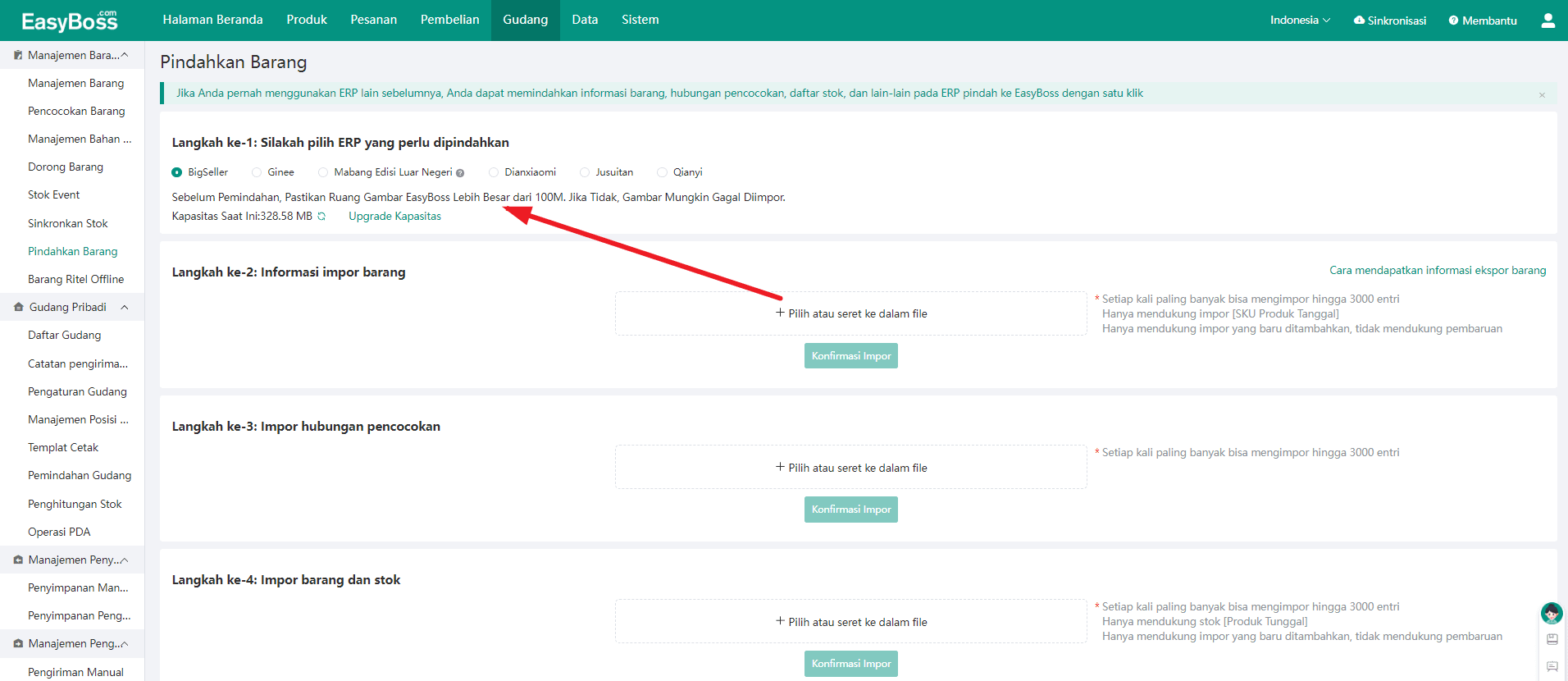Close the green info banner

click(x=1542, y=95)
